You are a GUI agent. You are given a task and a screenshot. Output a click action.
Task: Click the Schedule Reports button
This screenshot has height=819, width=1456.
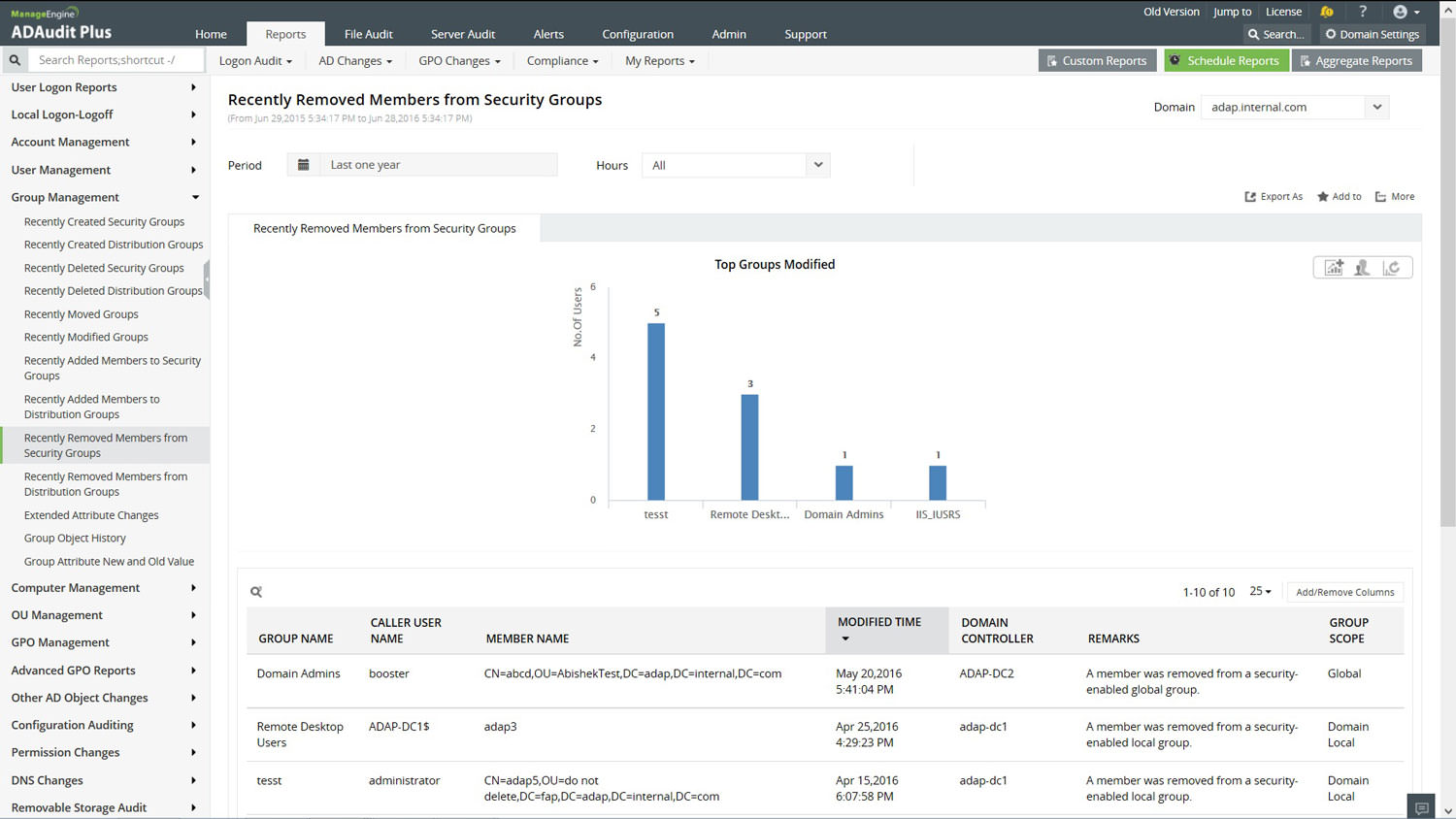coord(1226,61)
